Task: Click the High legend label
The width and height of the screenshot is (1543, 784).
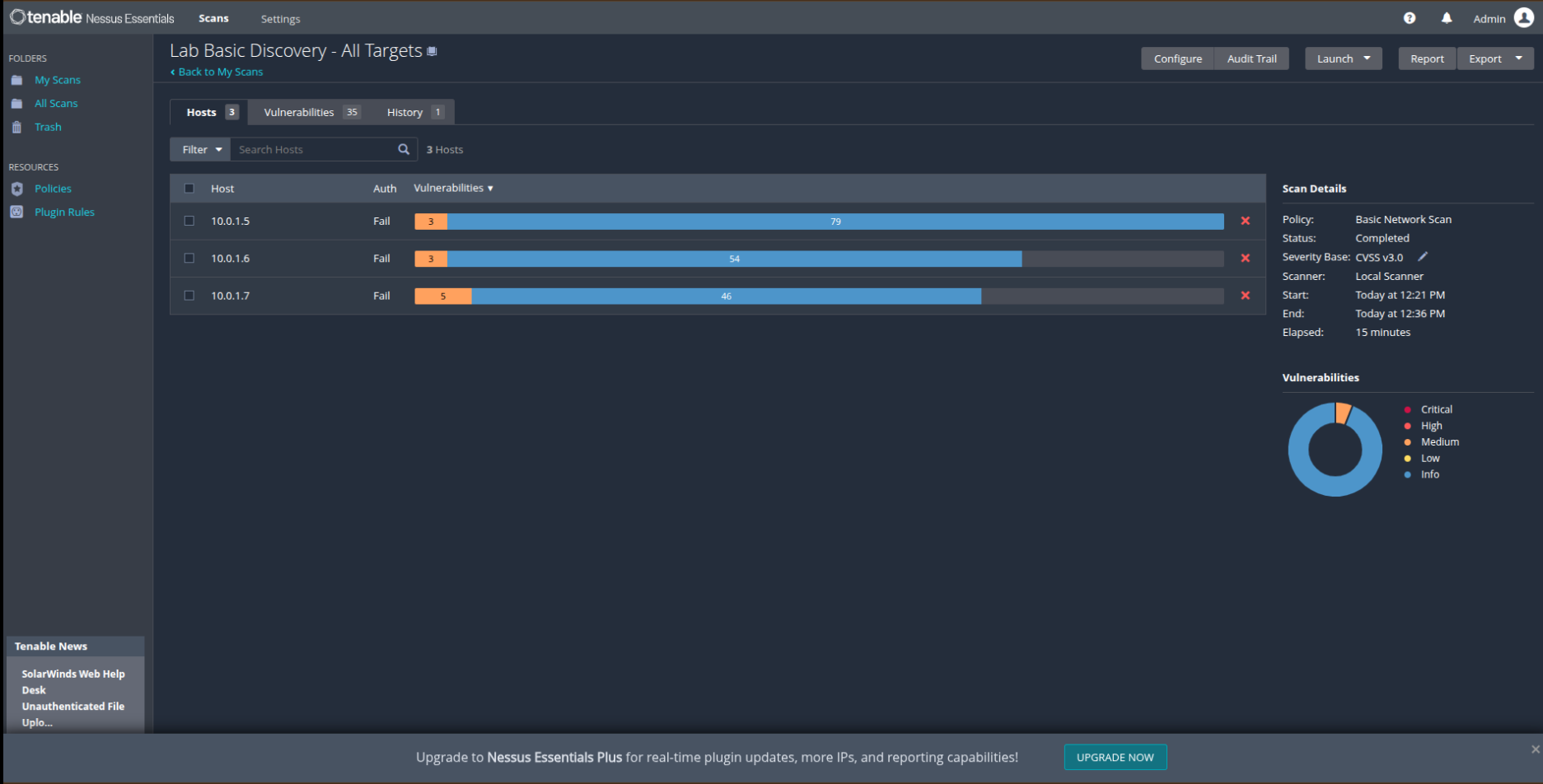Action: pos(1431,426)
